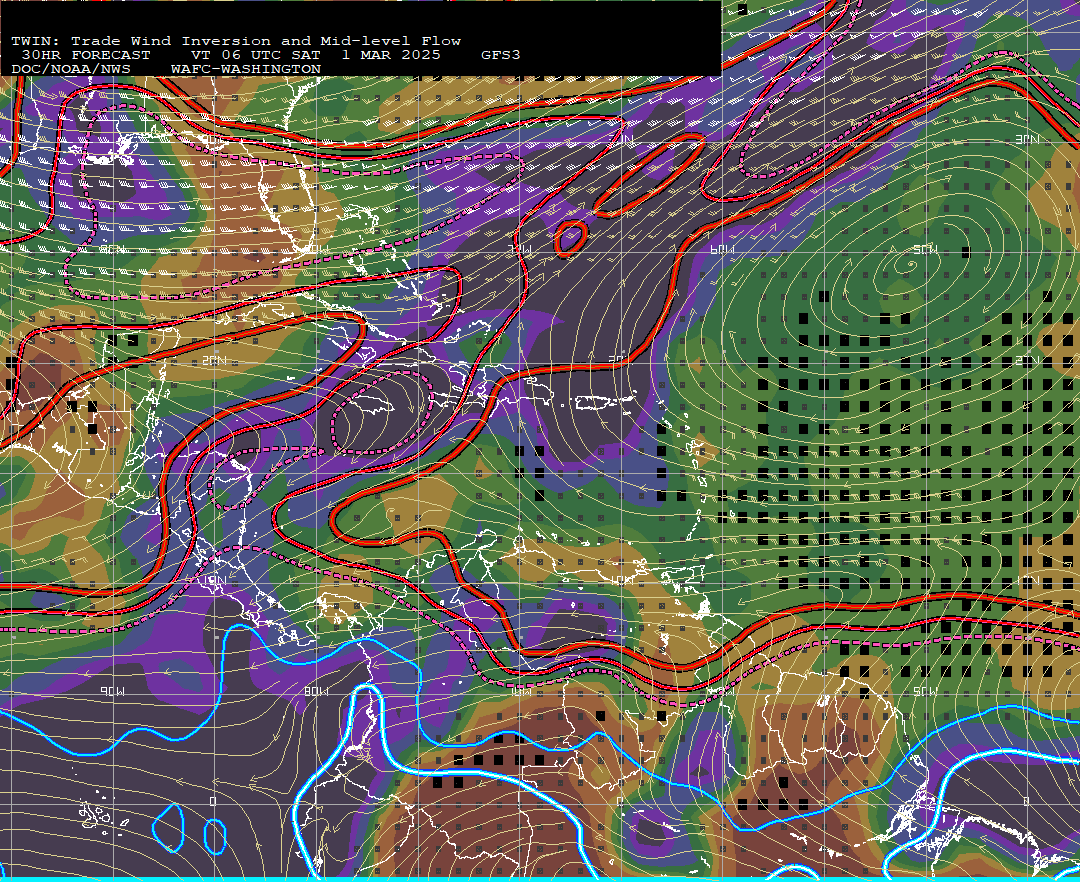
Task: Click the 30N label at the map's east edge
Action: 1028,140
